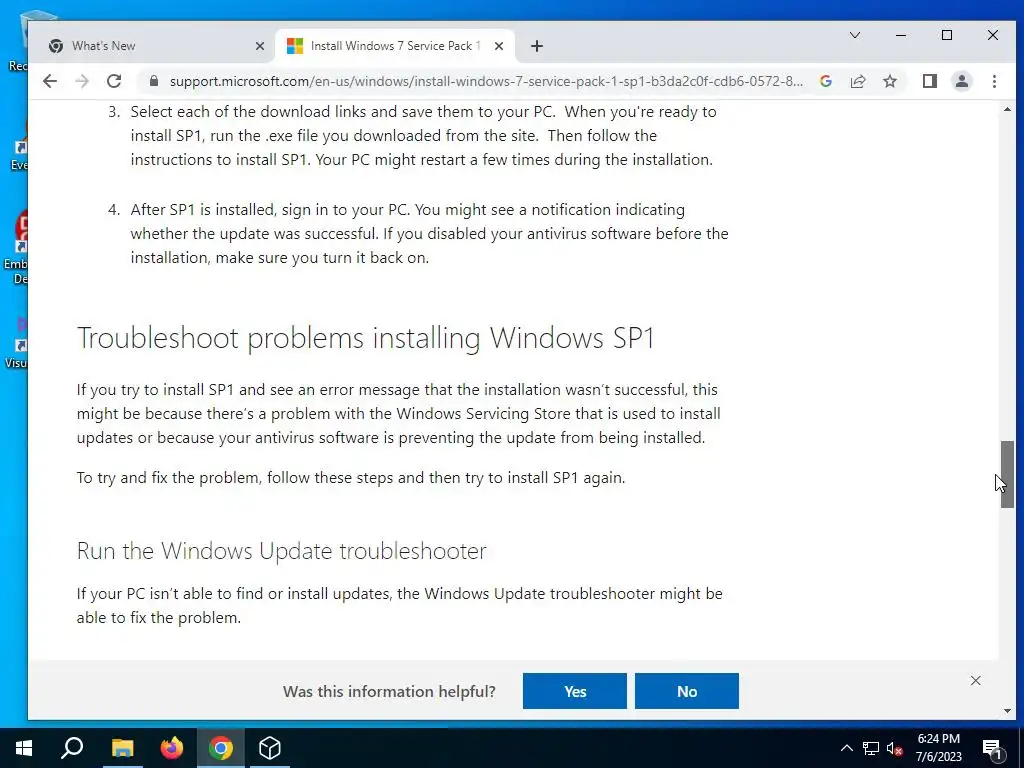Open Chrome profile avatar
Screen dimensions: 1024x768
pyautogui.click(x=961, y=81)
